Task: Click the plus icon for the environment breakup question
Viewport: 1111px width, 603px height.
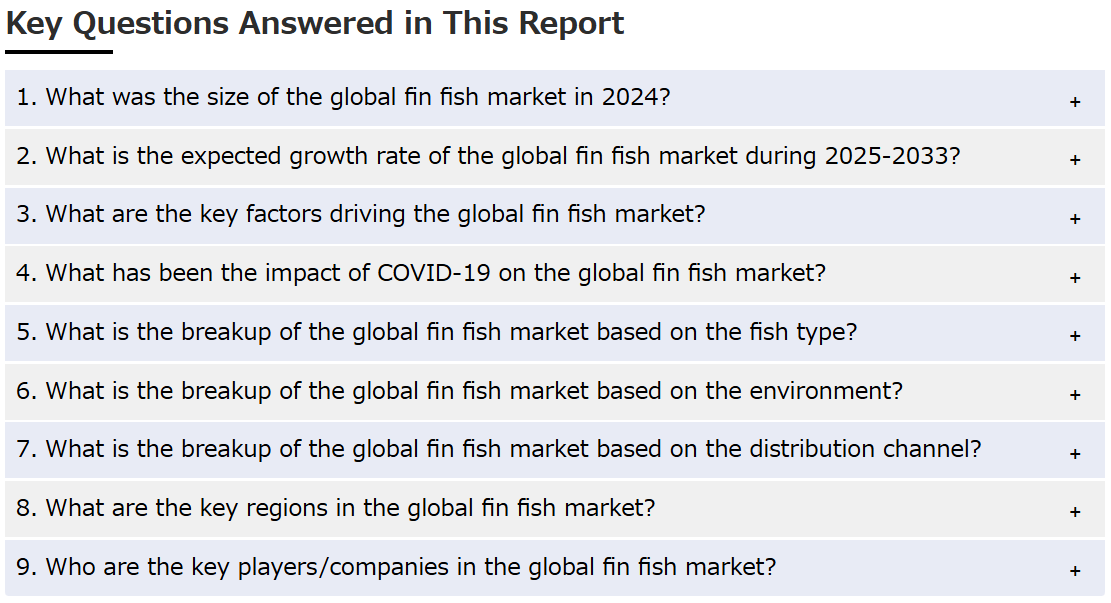Action: point(1075,395)
